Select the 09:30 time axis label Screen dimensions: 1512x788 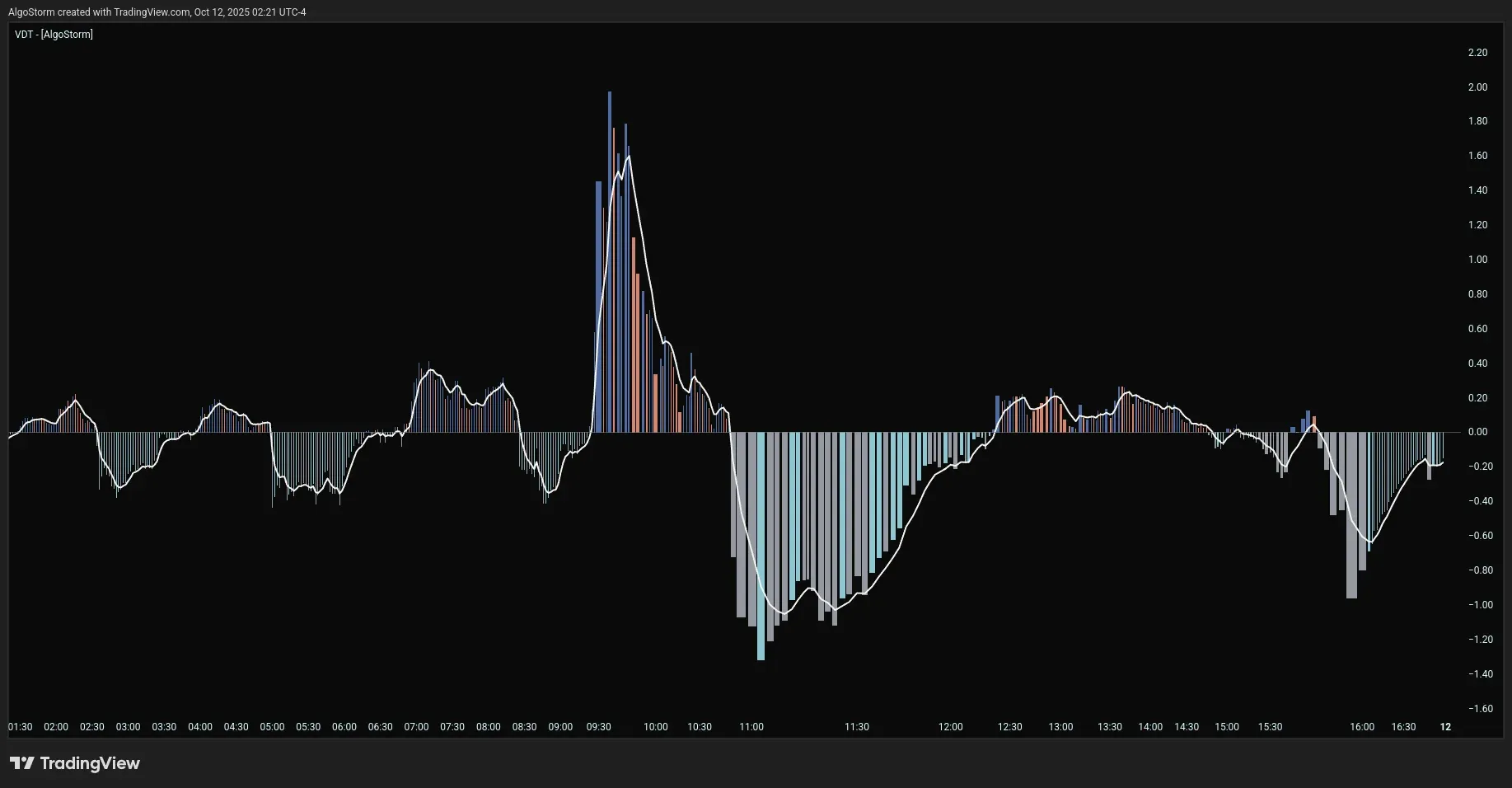[598, 727]
